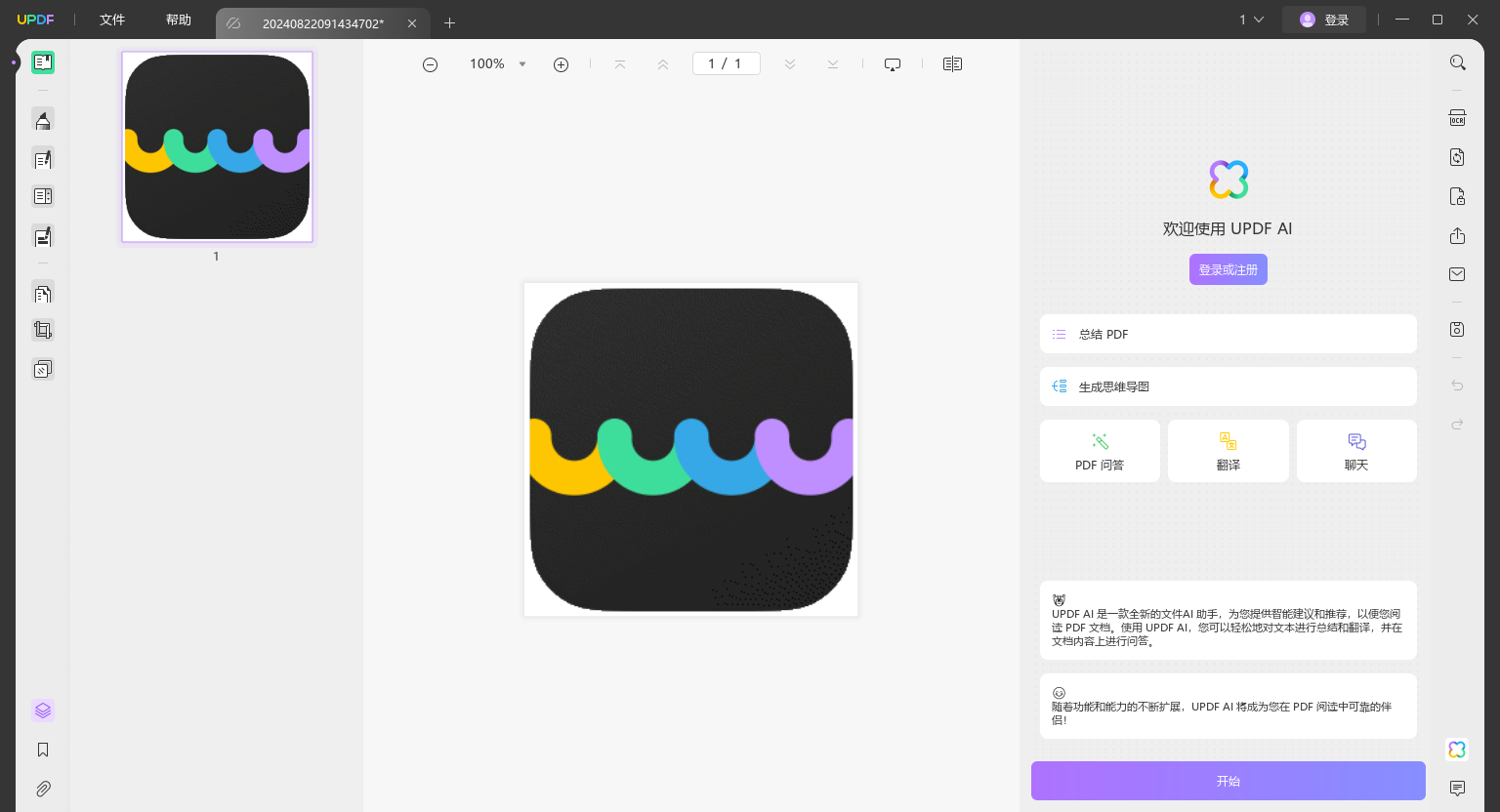Image resolution: width=1500 pixels, height=812 pixels.
Task: Open the PDF 问答 feature
Action: (x=1100, y=451)
